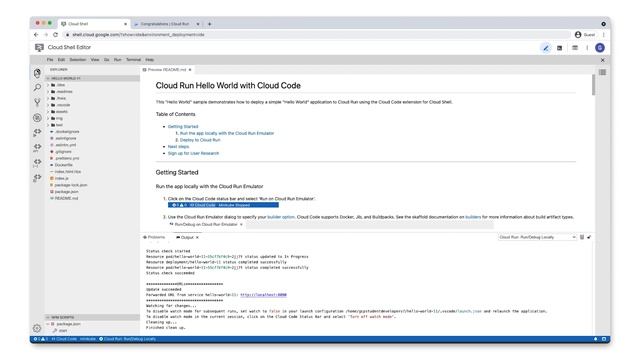Image resolution: width=640 pixels, height=360 pixels.
Task: Close the Output panel tab
Action: point(197,238)
